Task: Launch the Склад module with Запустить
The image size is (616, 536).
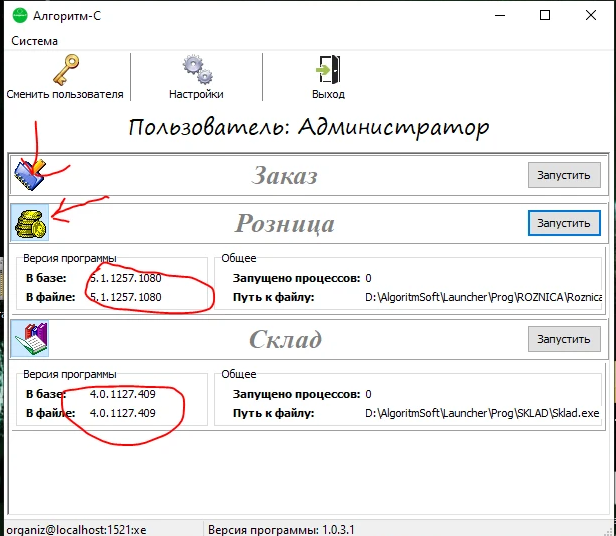Action: [x=564, y=339]
